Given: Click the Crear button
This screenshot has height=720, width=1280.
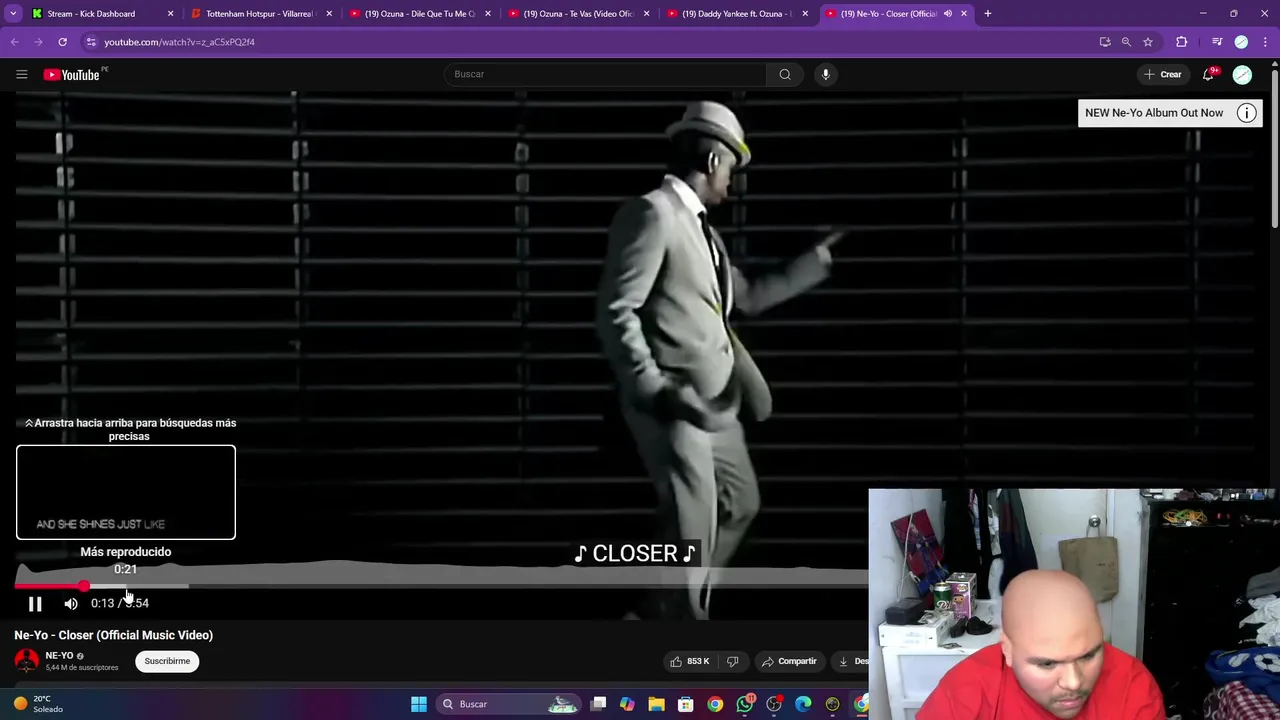Looking at the screenshot, I should pyautogui.click(x=1163, y=74).
